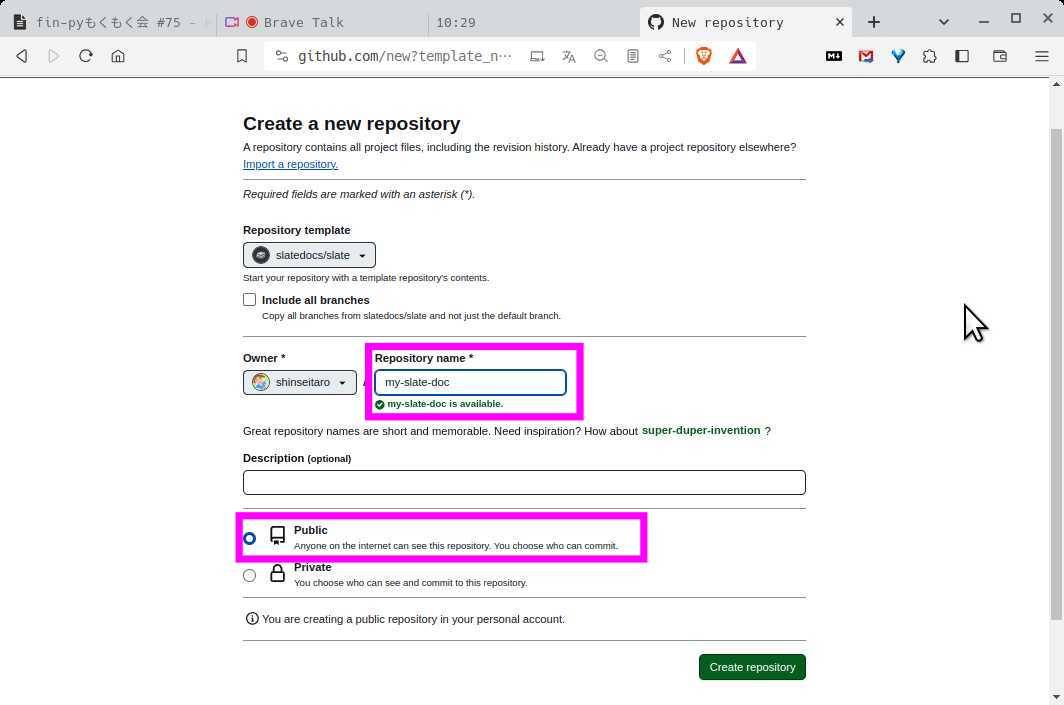Click the zoom magnifier icon in address bar
Image resolution: width=1064 pixels, height=705 pixels.
click(601, 56)
